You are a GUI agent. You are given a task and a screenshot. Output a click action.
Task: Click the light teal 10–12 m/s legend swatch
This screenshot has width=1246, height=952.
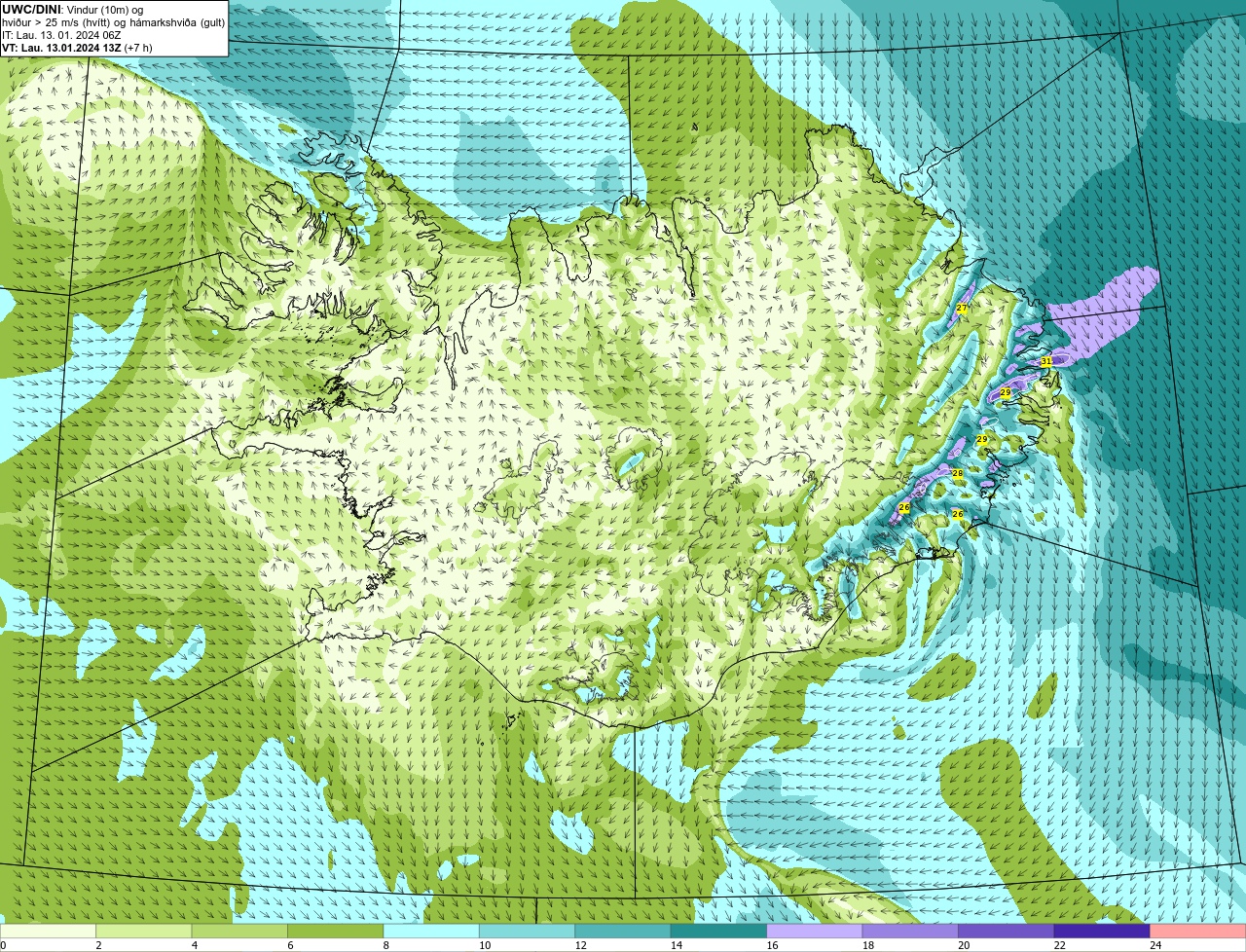[527, 931]
